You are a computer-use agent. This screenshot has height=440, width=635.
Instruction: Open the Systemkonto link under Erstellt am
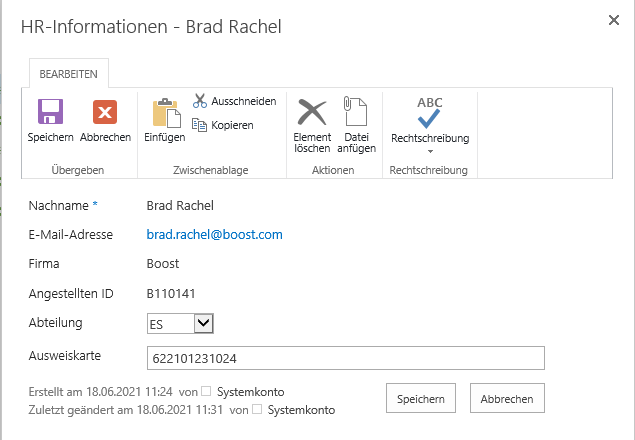tap(250, 392)
